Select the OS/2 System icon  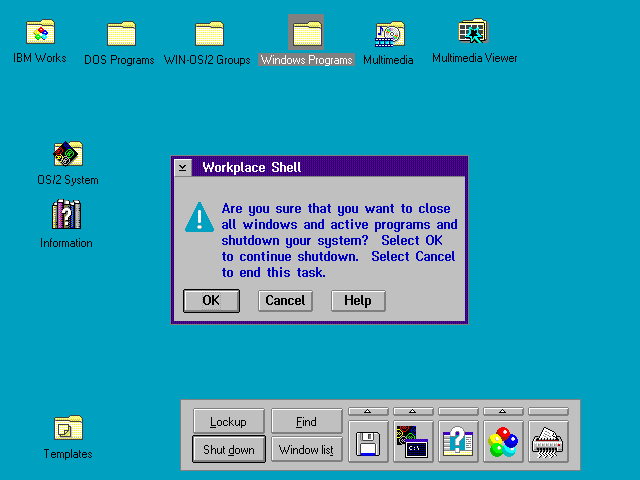[x=68, y=153]
